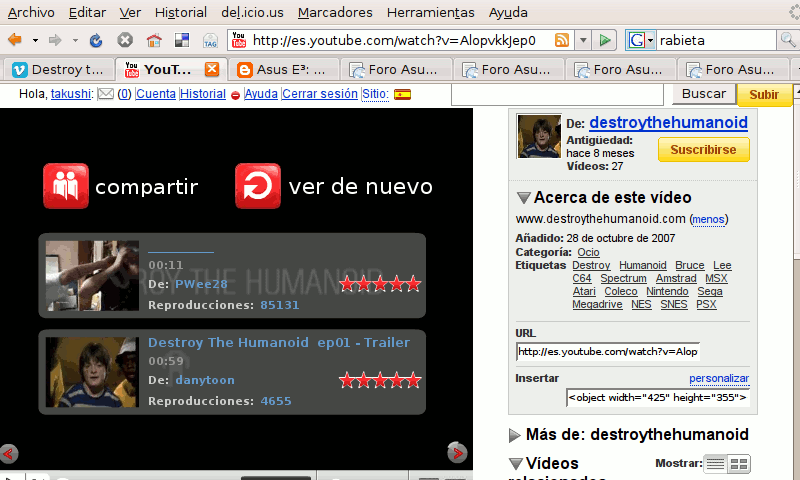
Task: Reload the page with the refresh icon
Action: 95,40
